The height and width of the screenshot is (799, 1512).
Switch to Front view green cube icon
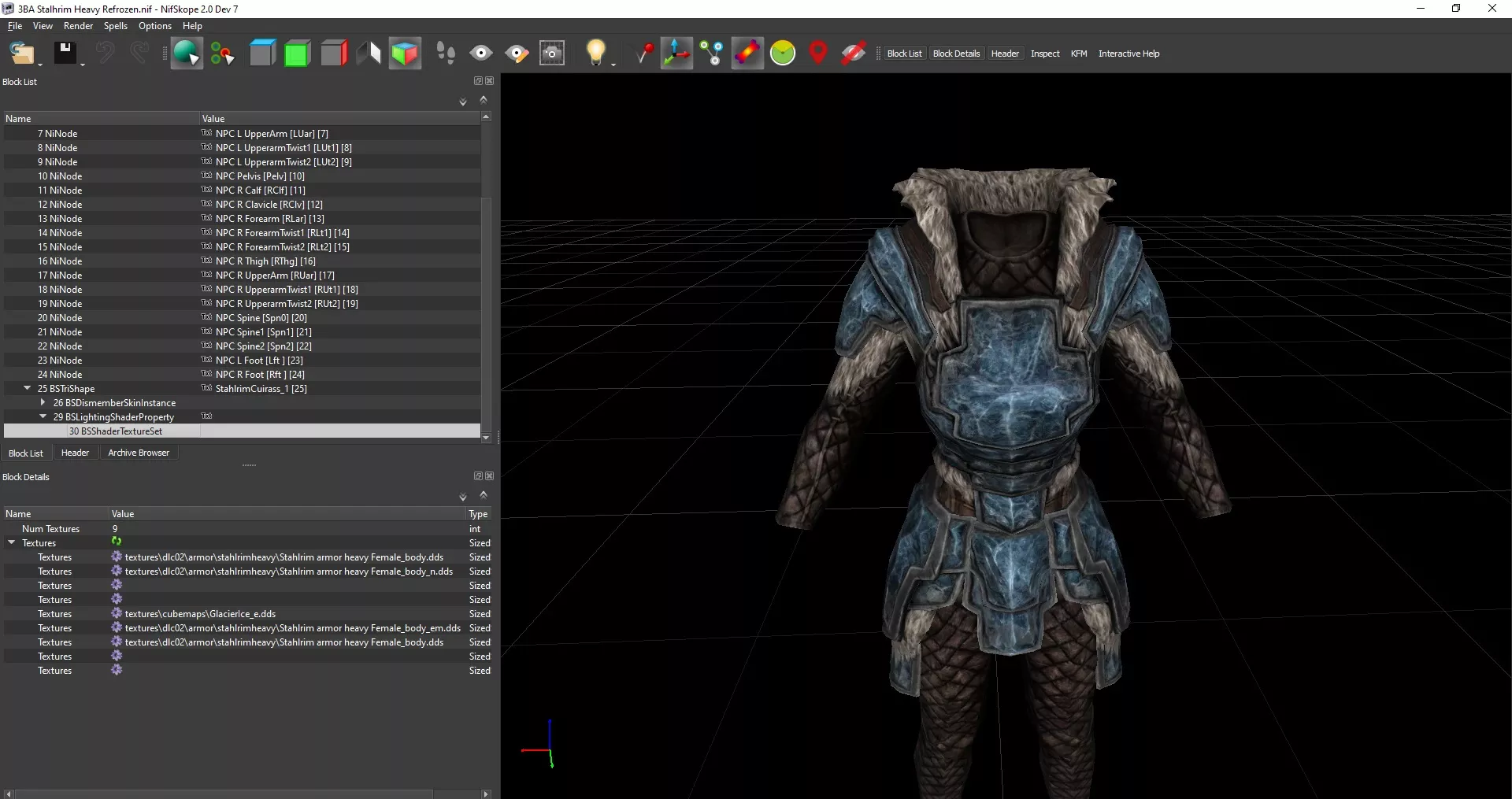(x=297, y=54)
